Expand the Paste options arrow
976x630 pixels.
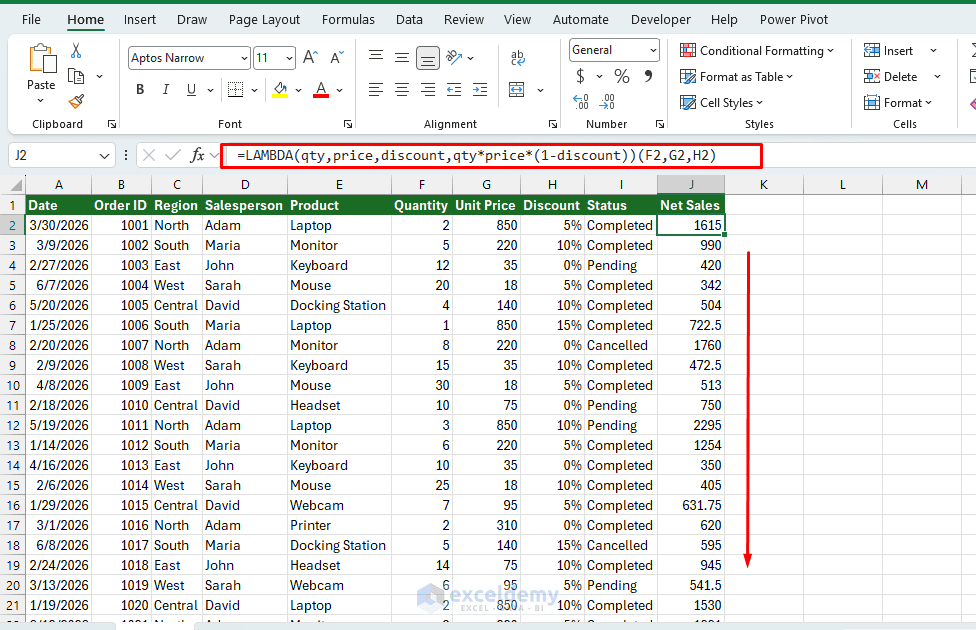pyautogui.click(x=40, y=101)
